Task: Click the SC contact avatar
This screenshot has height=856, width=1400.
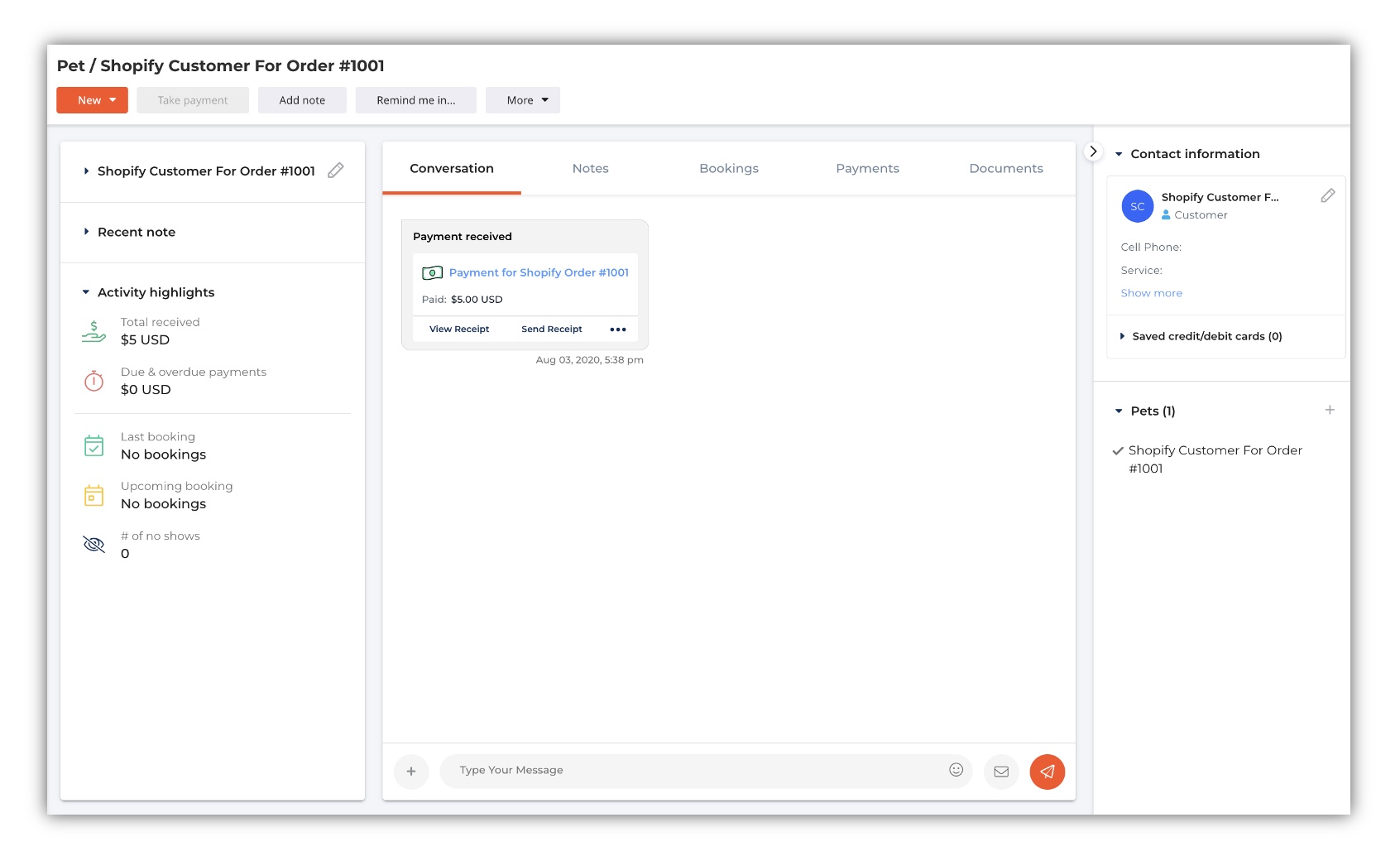Action: point(1138,206)
